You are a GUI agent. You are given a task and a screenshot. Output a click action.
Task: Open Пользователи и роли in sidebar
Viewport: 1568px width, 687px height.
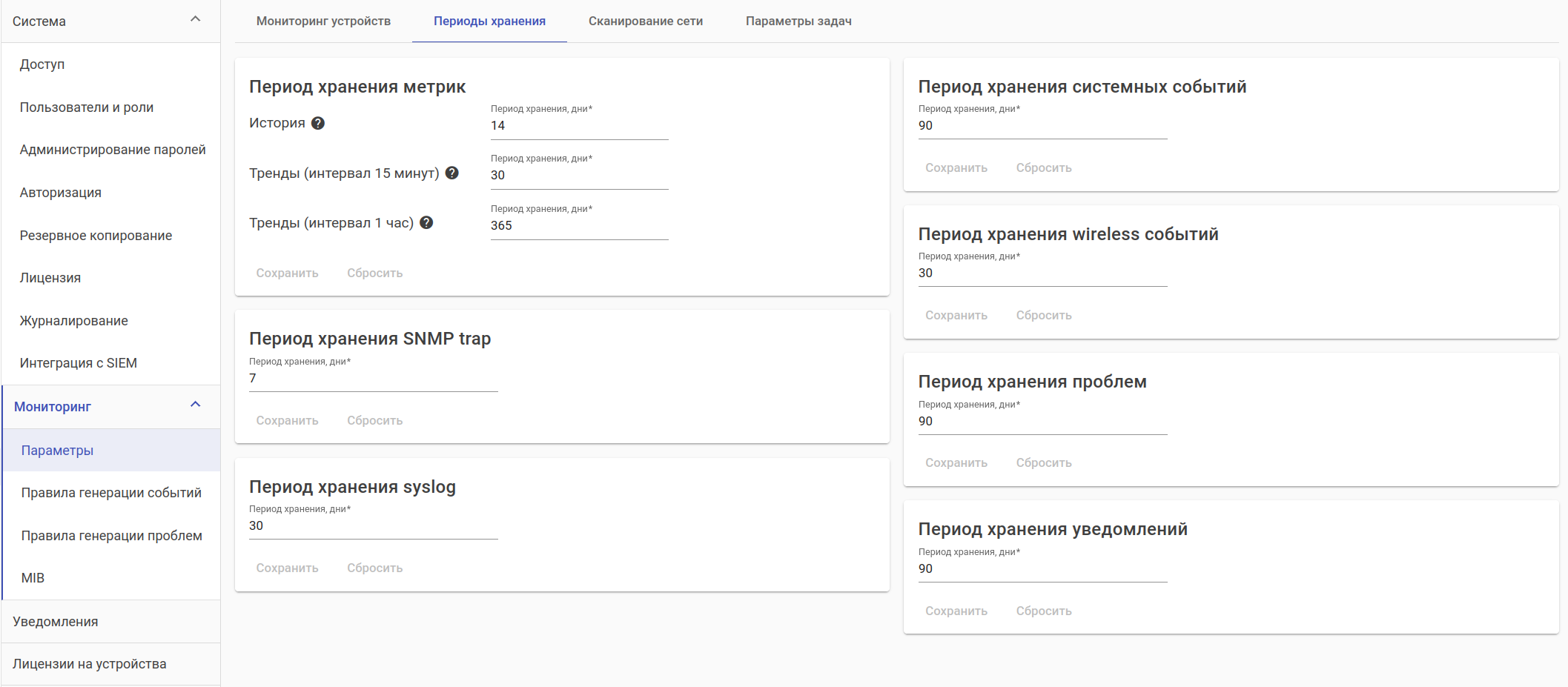[x=87, y=107]
